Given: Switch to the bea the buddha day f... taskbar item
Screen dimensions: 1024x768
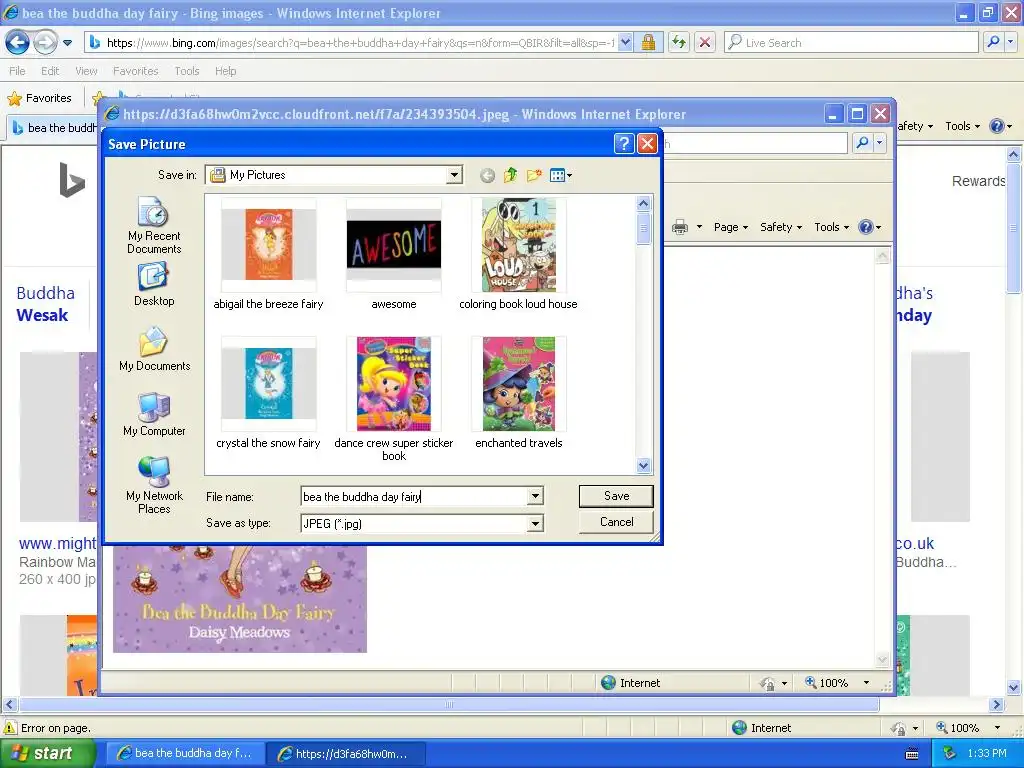Looking at the screenshot, I should click(185, 754).
